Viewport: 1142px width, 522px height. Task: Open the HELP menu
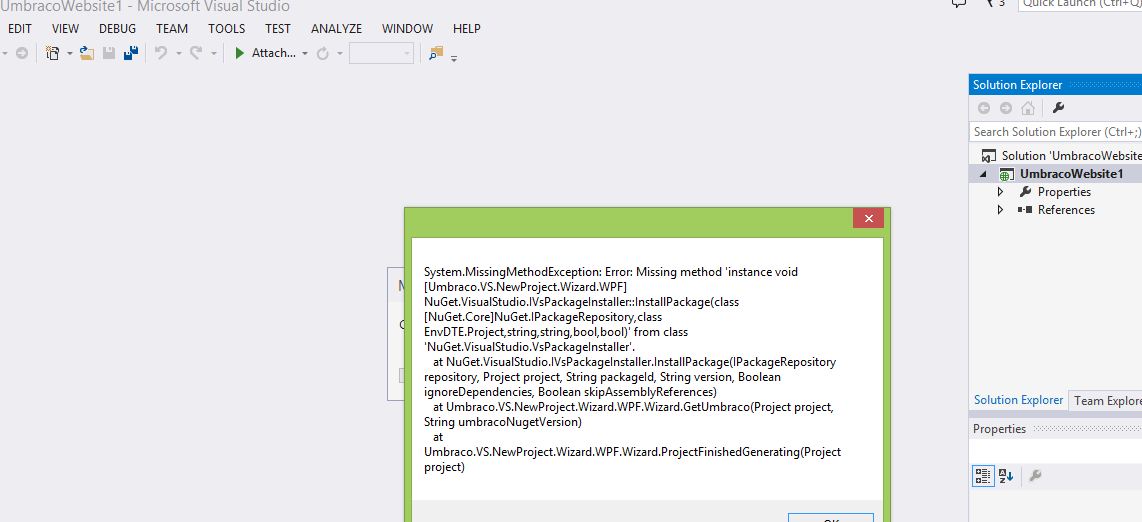tap(467, 29)
